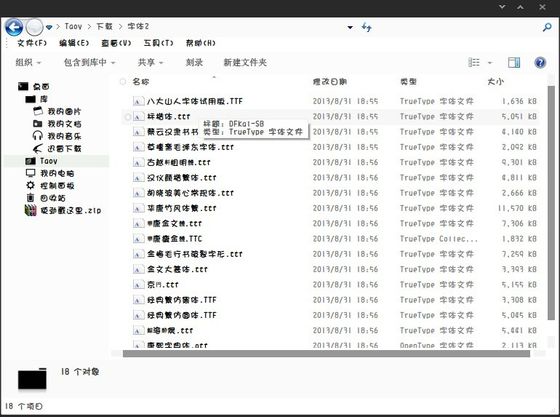Open the 帮助(H) menu
This screenshot has width=560, height=417.
(200, 43)
